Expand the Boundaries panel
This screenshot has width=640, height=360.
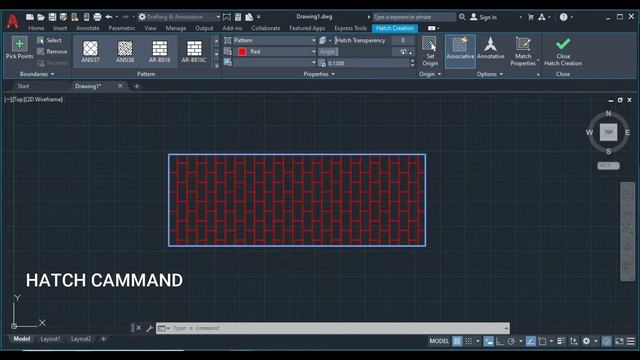(37, 74)
